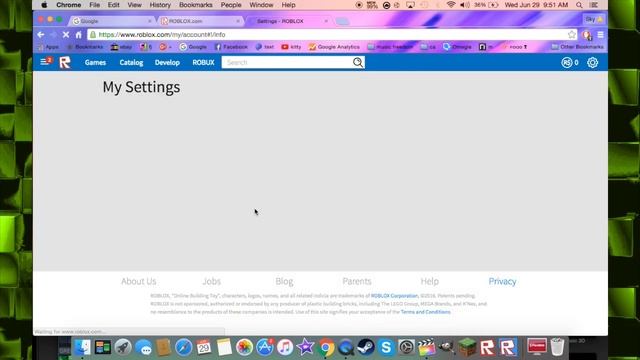
Task: Open Spotlight search in menu bar
Action: (x=579, y=5)
